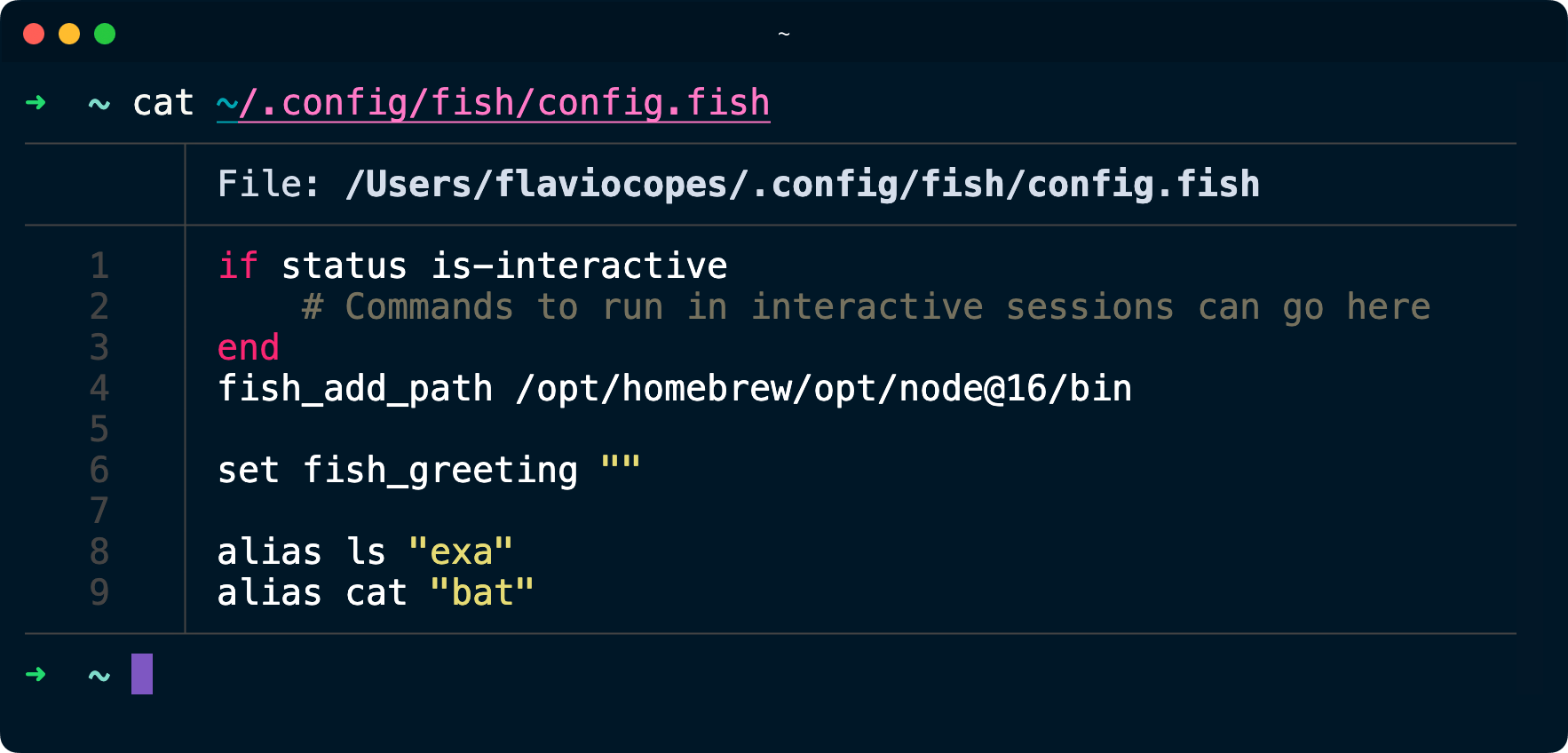1568x753 pixels.
Task: Click the yellow "exa" string on line 8
Action: pyautogui.click(x=458, y=551)
